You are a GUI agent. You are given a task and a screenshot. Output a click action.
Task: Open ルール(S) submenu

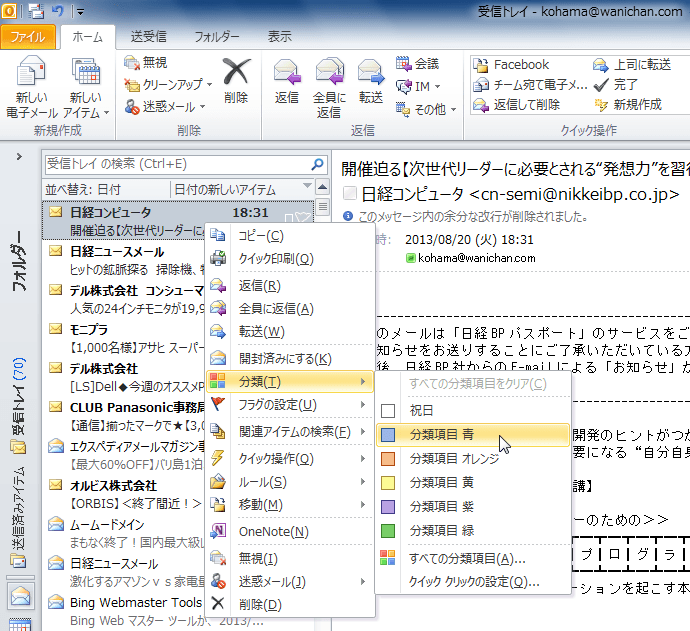tap(290, 482)
